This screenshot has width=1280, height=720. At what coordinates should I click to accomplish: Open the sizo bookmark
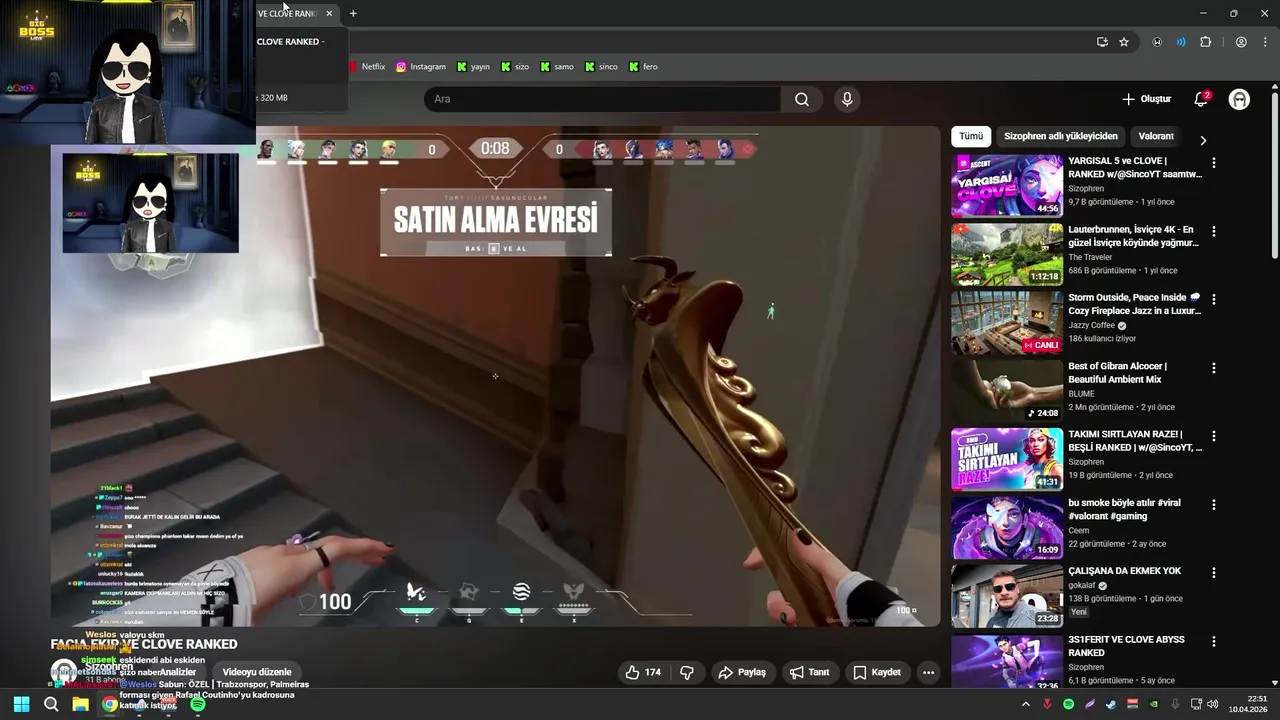(515, 67)
